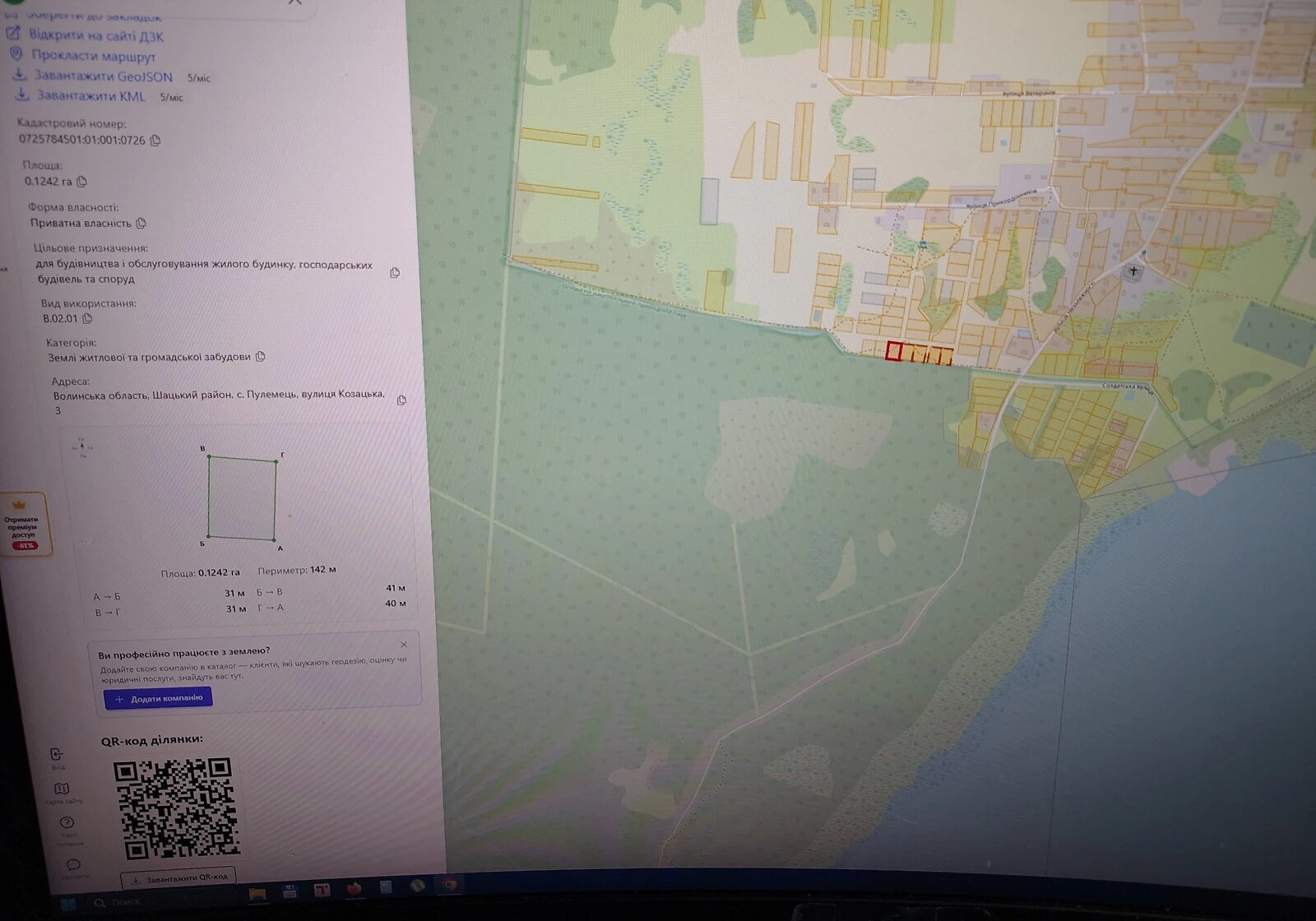The image size is (1316, 921).
Task: Copy category 'Землі житлової та громадської забудови'
Action: [x=261, y=357]
